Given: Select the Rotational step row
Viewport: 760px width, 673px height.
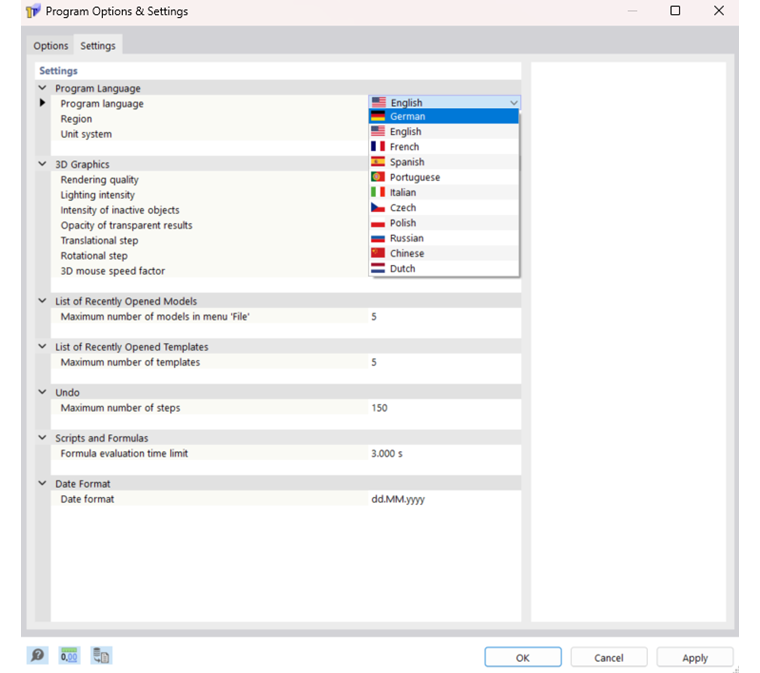Looking at the screenshot, I should click(209, 256).
